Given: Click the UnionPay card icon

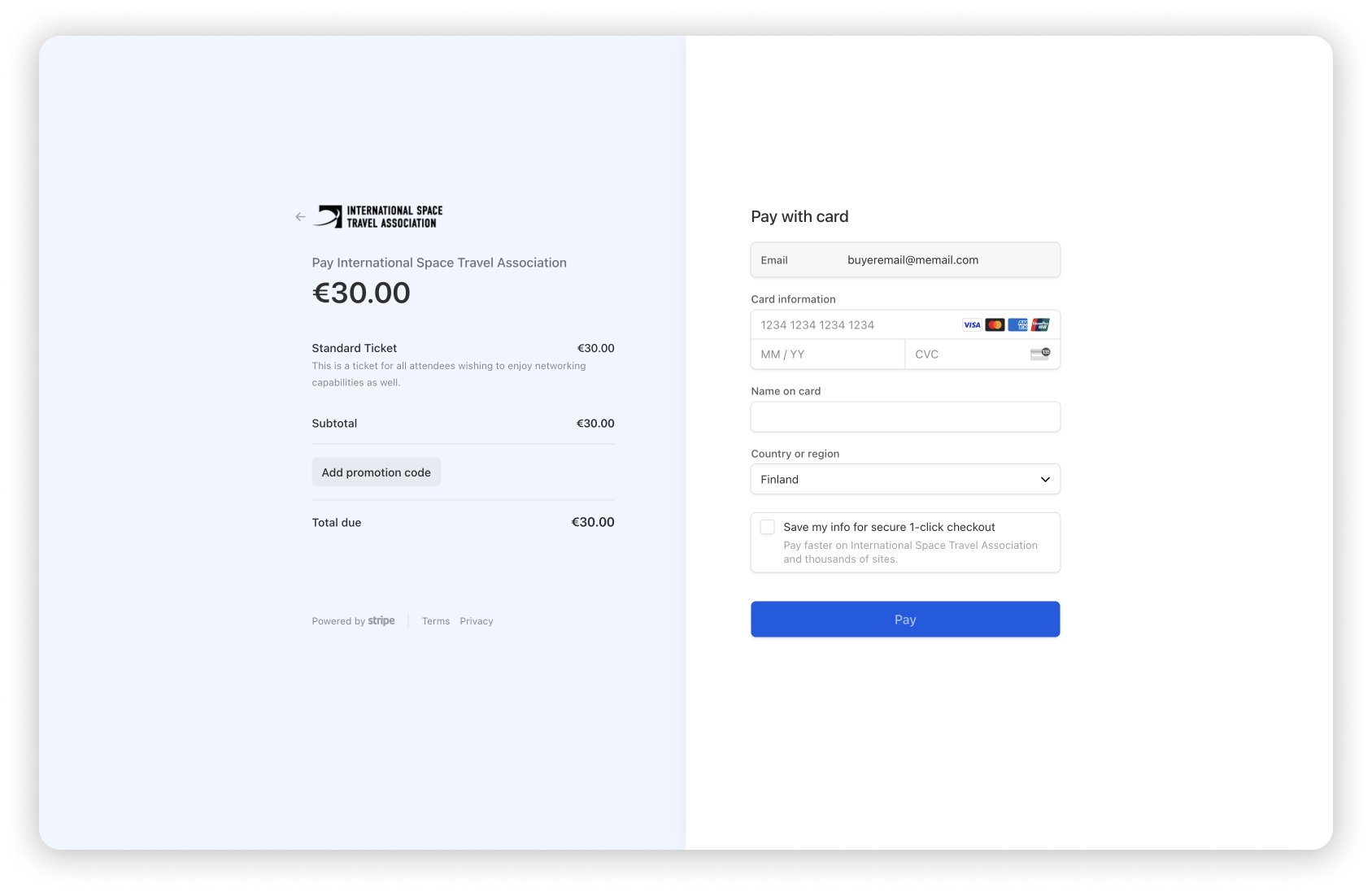Looking at the screenshot, I should pos(1041,324).
